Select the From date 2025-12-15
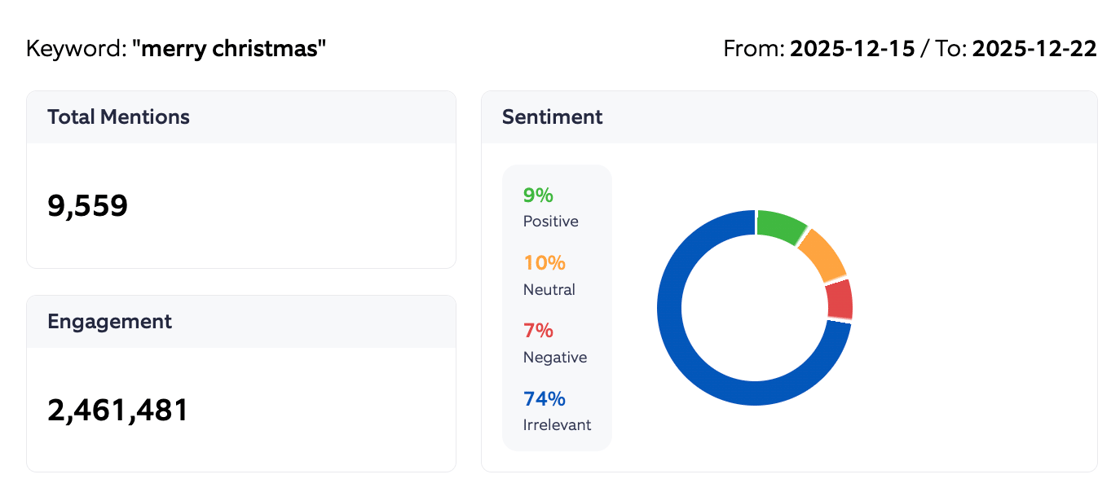 tap(852, 49)
